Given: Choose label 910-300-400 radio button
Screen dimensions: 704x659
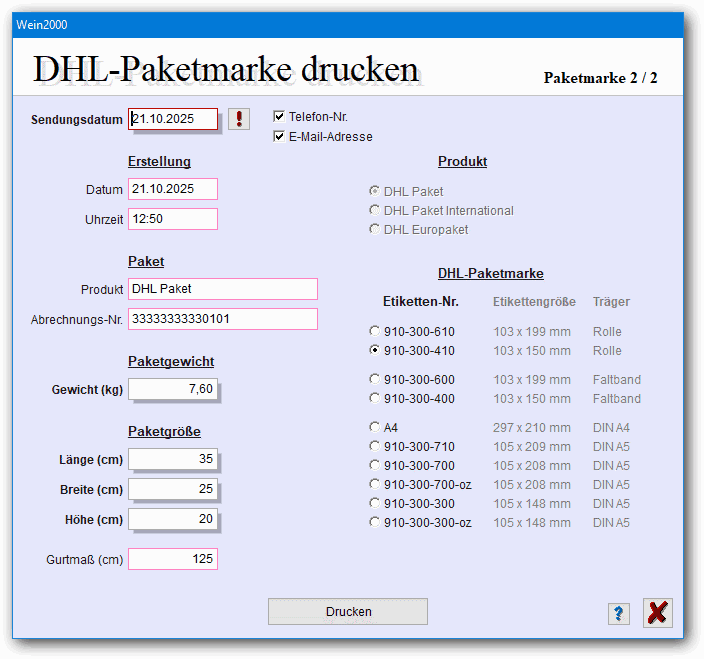Looking at the screenshot, I should point(375,399).
